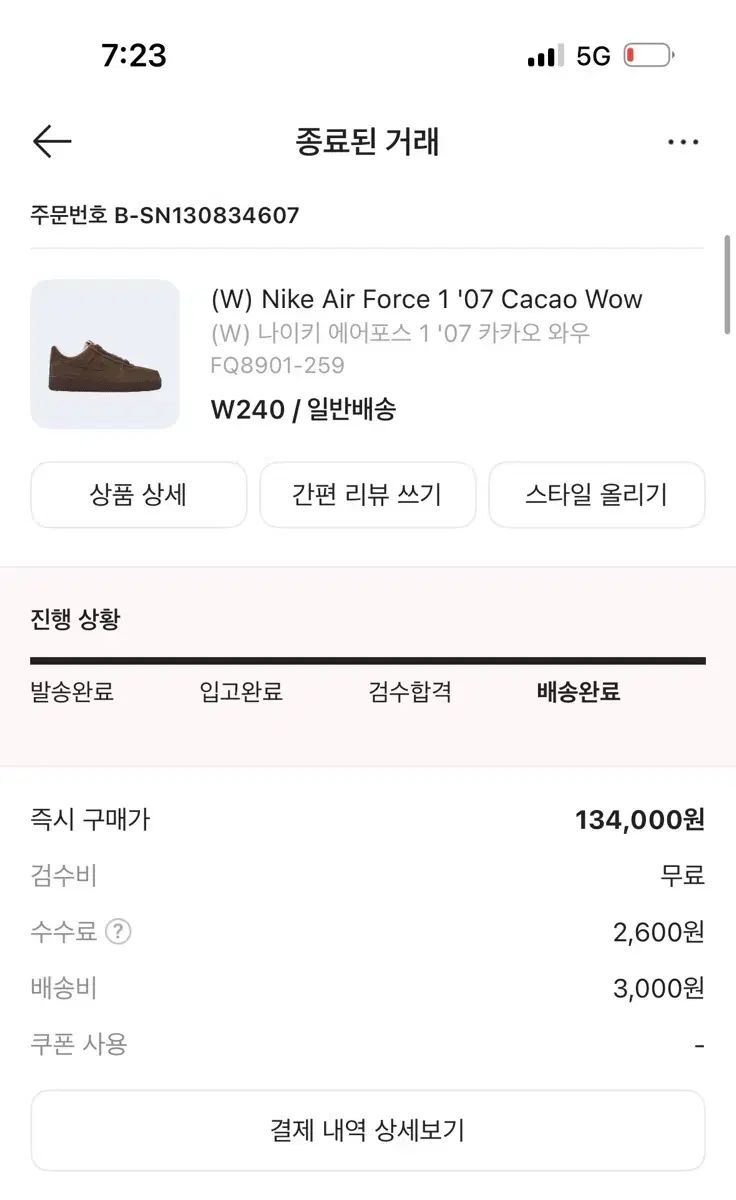Tap the 7:23 clock in status bar
This screenshot has height=1200, width=736.
coord(133,55)
